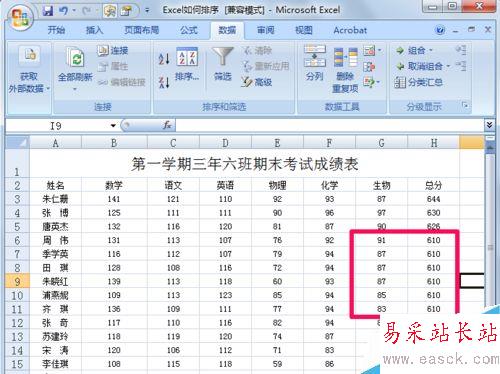Open 高级 advanced filter
The height and width of the screenshot is (374, 500).
coord(257,82)
